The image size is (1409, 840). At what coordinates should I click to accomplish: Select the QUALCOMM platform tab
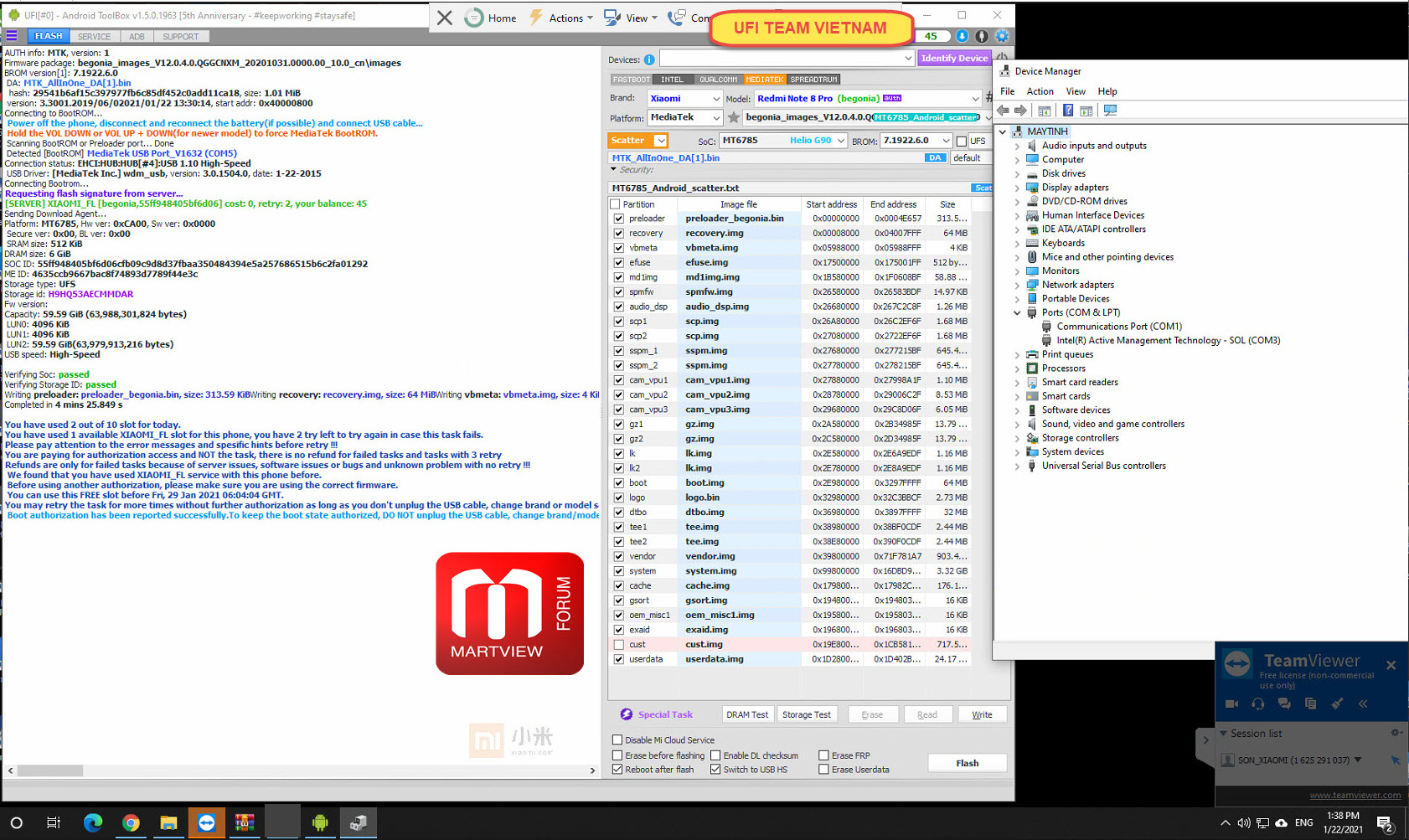718,80
